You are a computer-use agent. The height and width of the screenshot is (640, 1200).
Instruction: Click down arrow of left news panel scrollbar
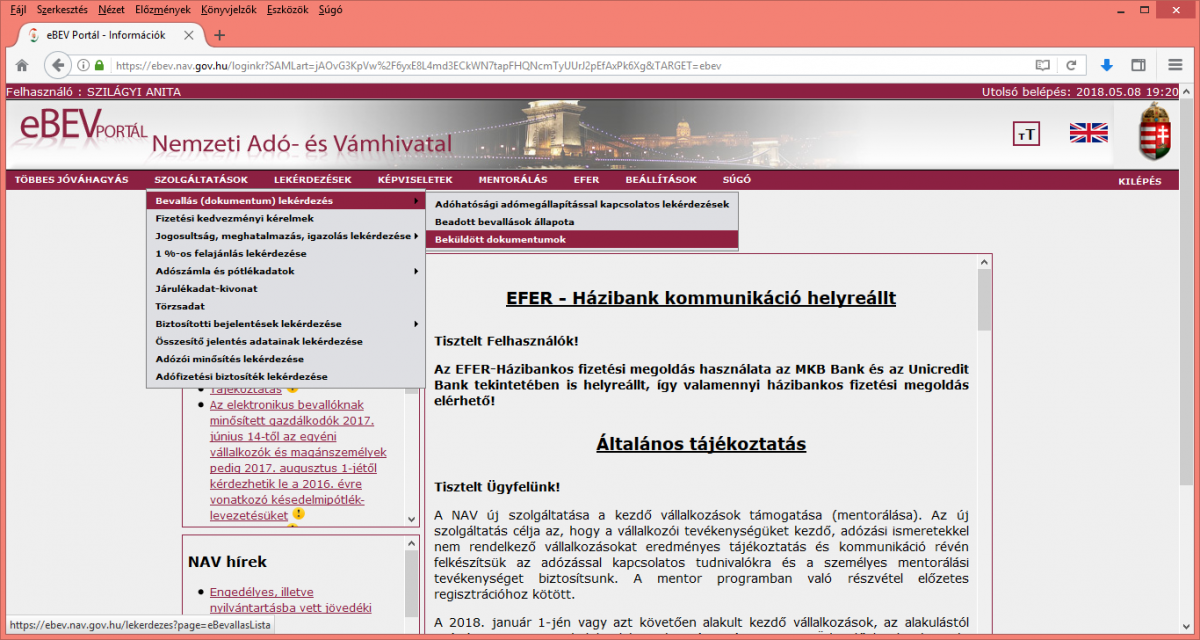[410, 519]
